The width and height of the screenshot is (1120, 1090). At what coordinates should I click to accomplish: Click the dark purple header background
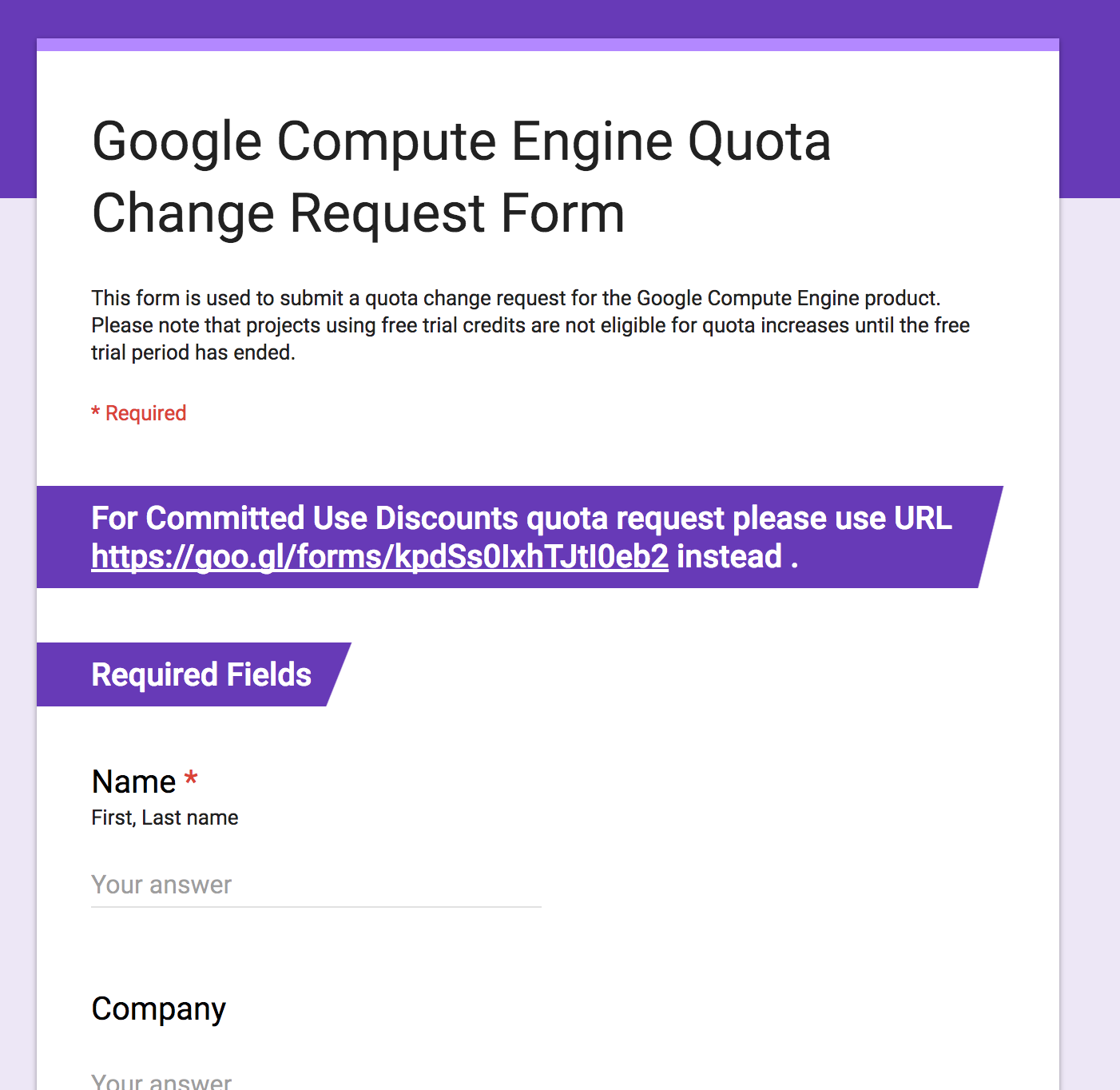(x=559, y=18)
